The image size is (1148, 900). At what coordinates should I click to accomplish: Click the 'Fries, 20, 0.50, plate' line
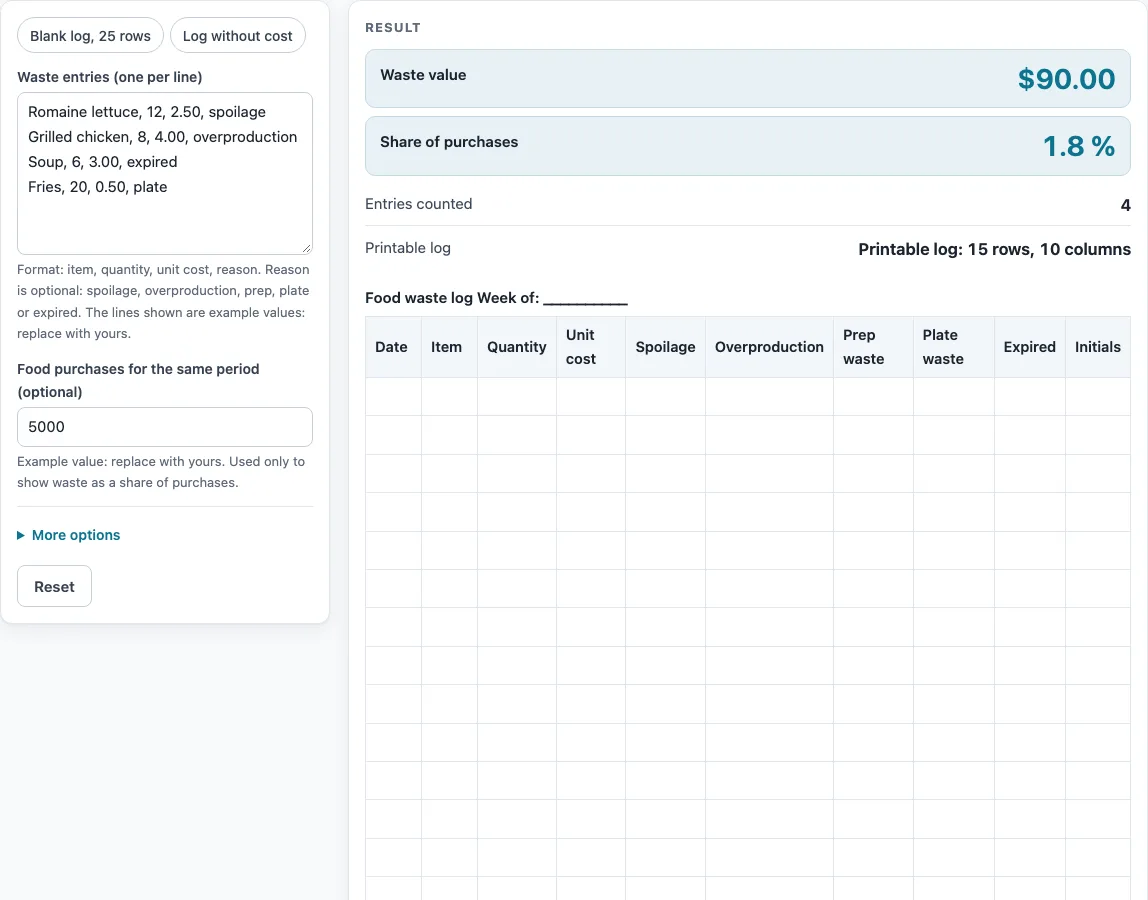point(97,187)
